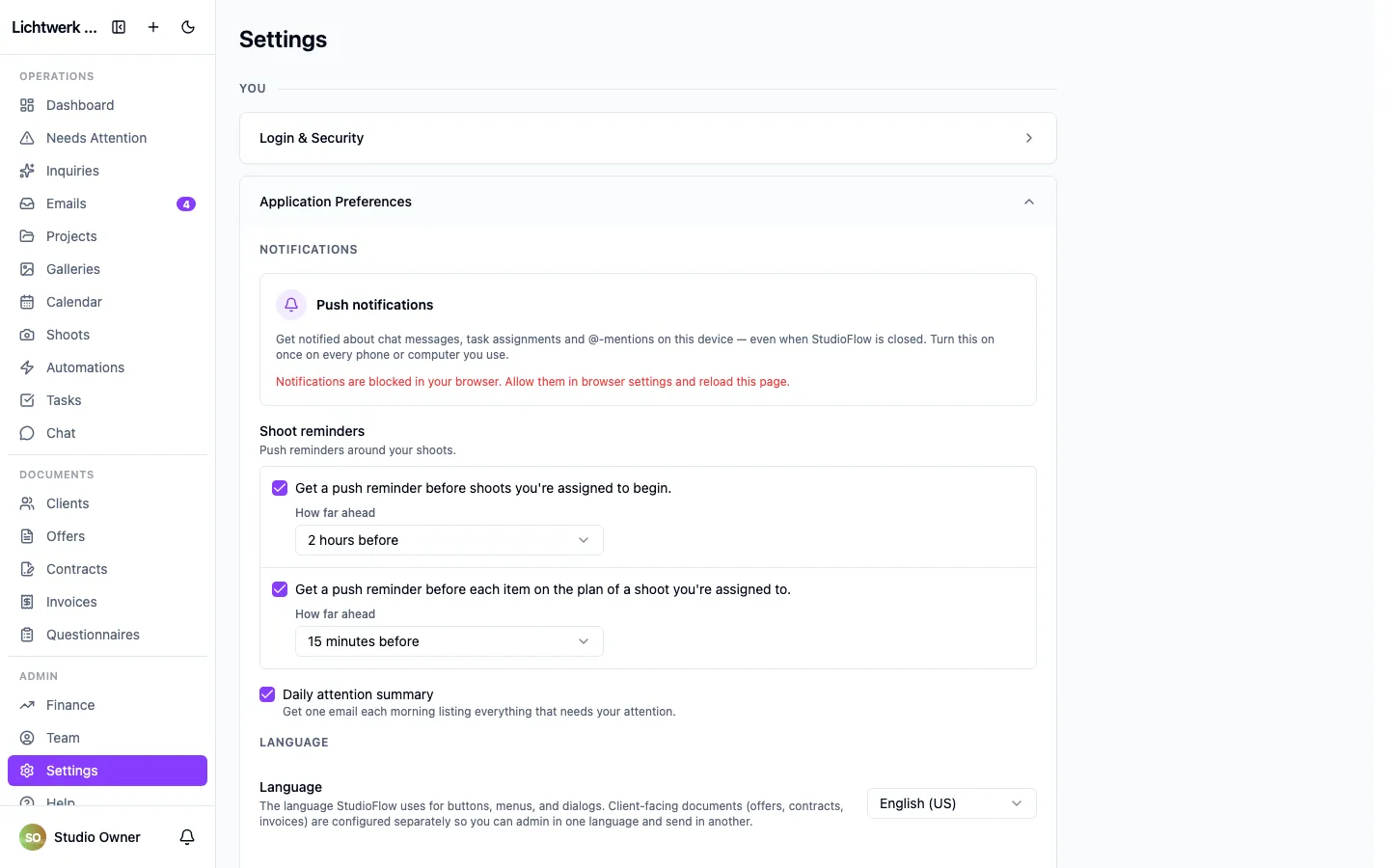1389x868 pixels.
Task: Click the Emails unread count badge
Action: point(186,203)
